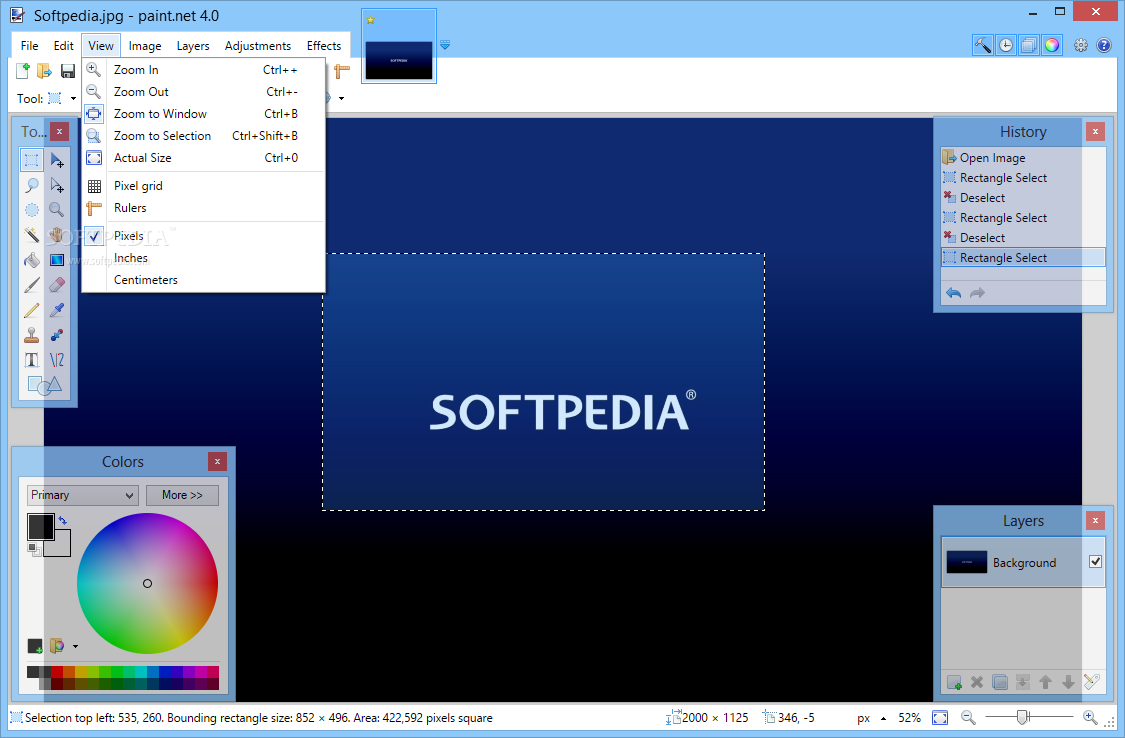Open the Settings gear icon
1125x738 pixels.
point(1081,45)
